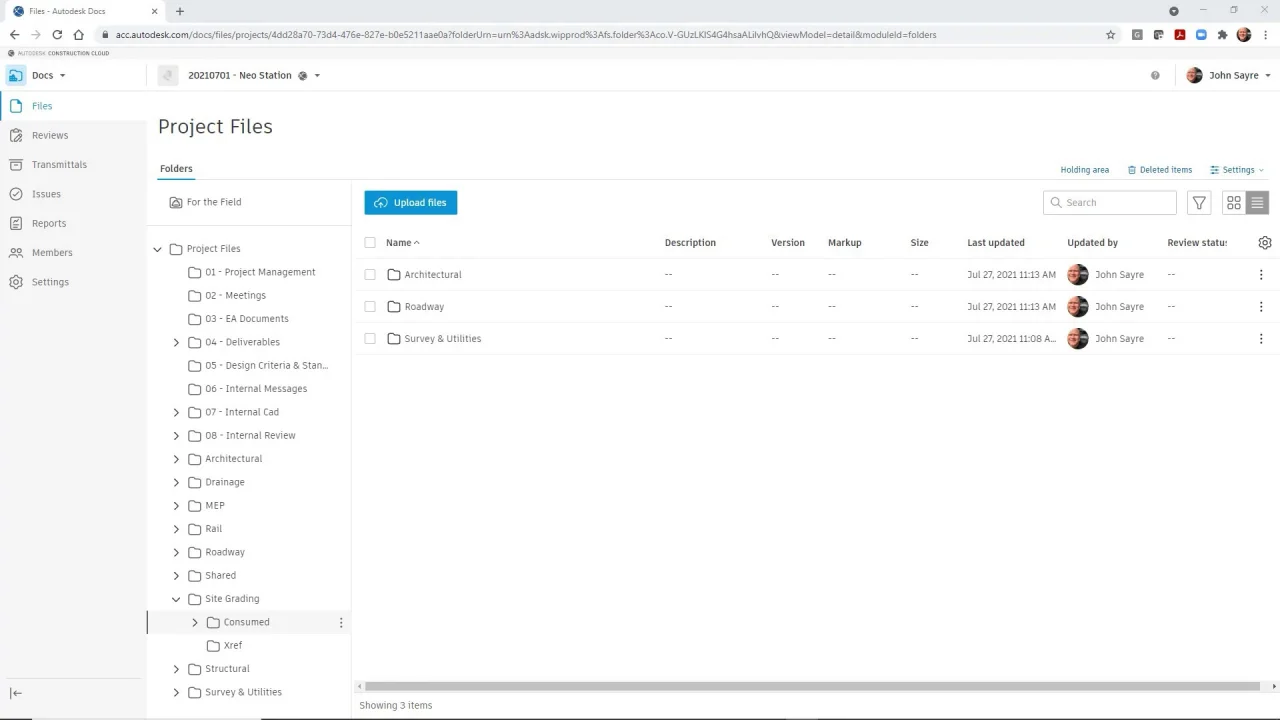
Task: Switch to list view layout
Action: click(1257, 203)
